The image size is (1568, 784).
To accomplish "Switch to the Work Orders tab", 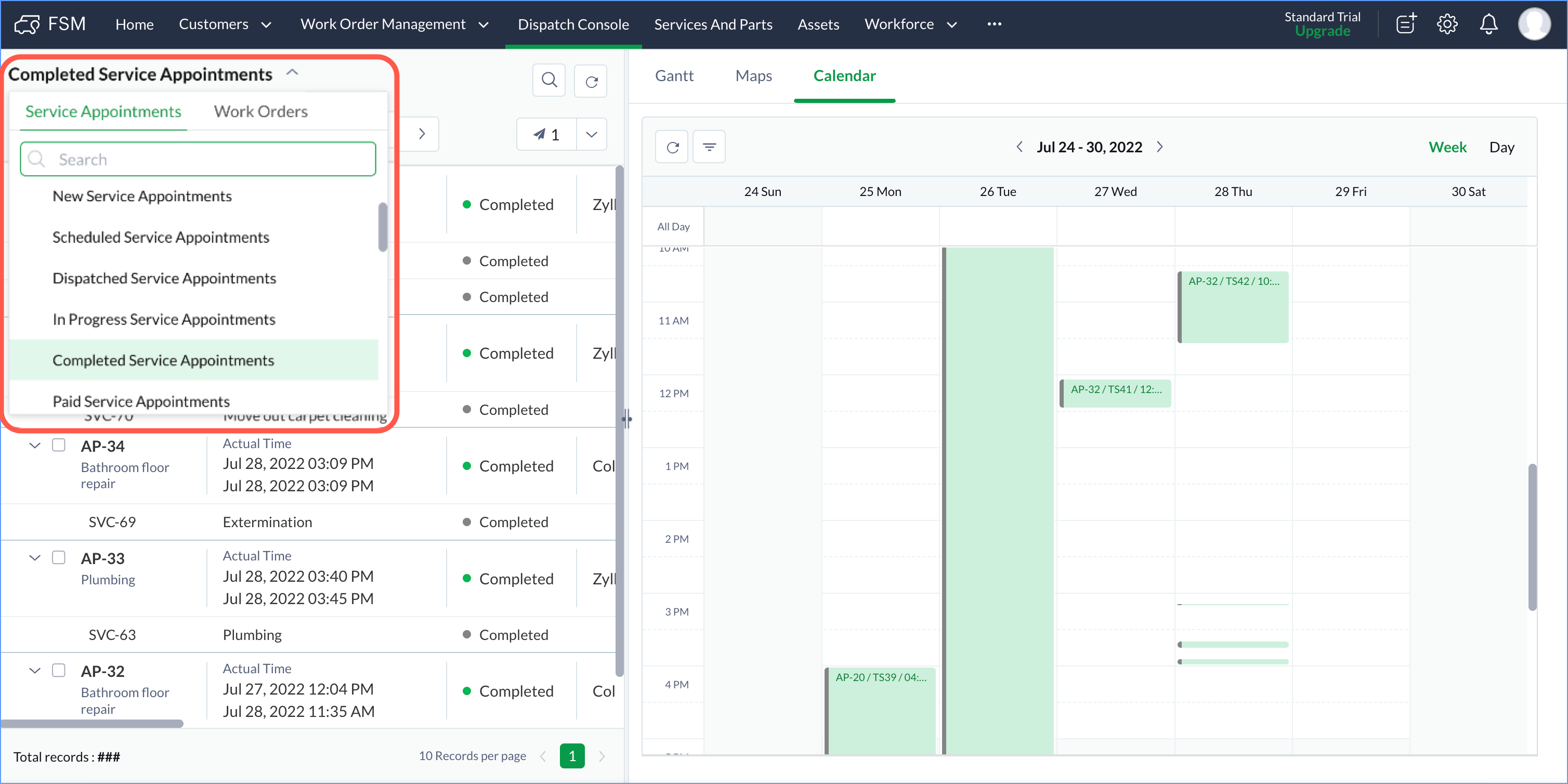I will coord(260,111).
